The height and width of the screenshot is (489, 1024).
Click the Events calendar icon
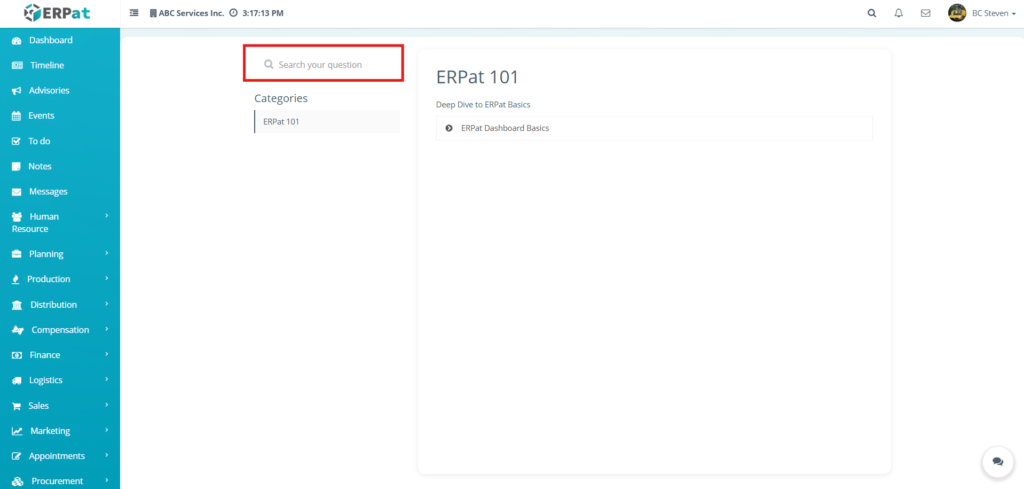coord(17,116)
